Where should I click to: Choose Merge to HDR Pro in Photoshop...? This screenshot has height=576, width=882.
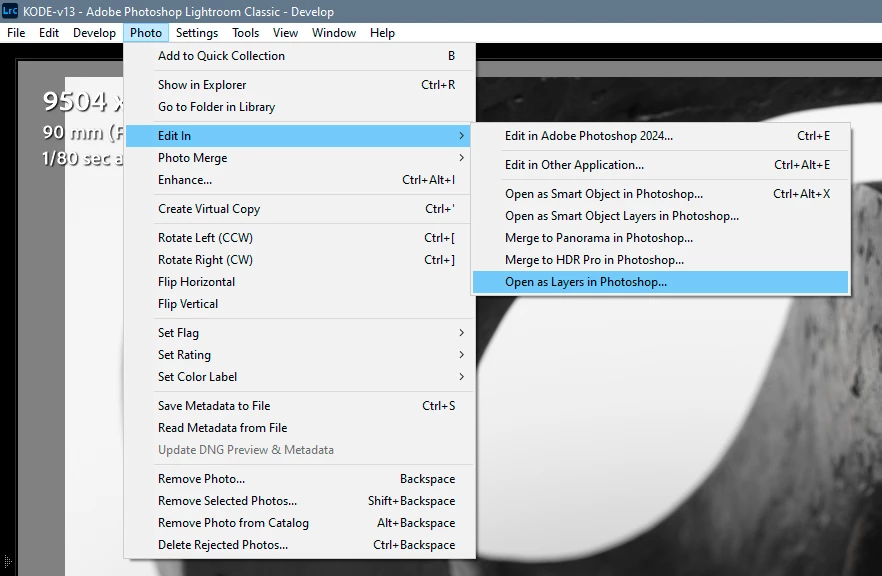[660, 260]
